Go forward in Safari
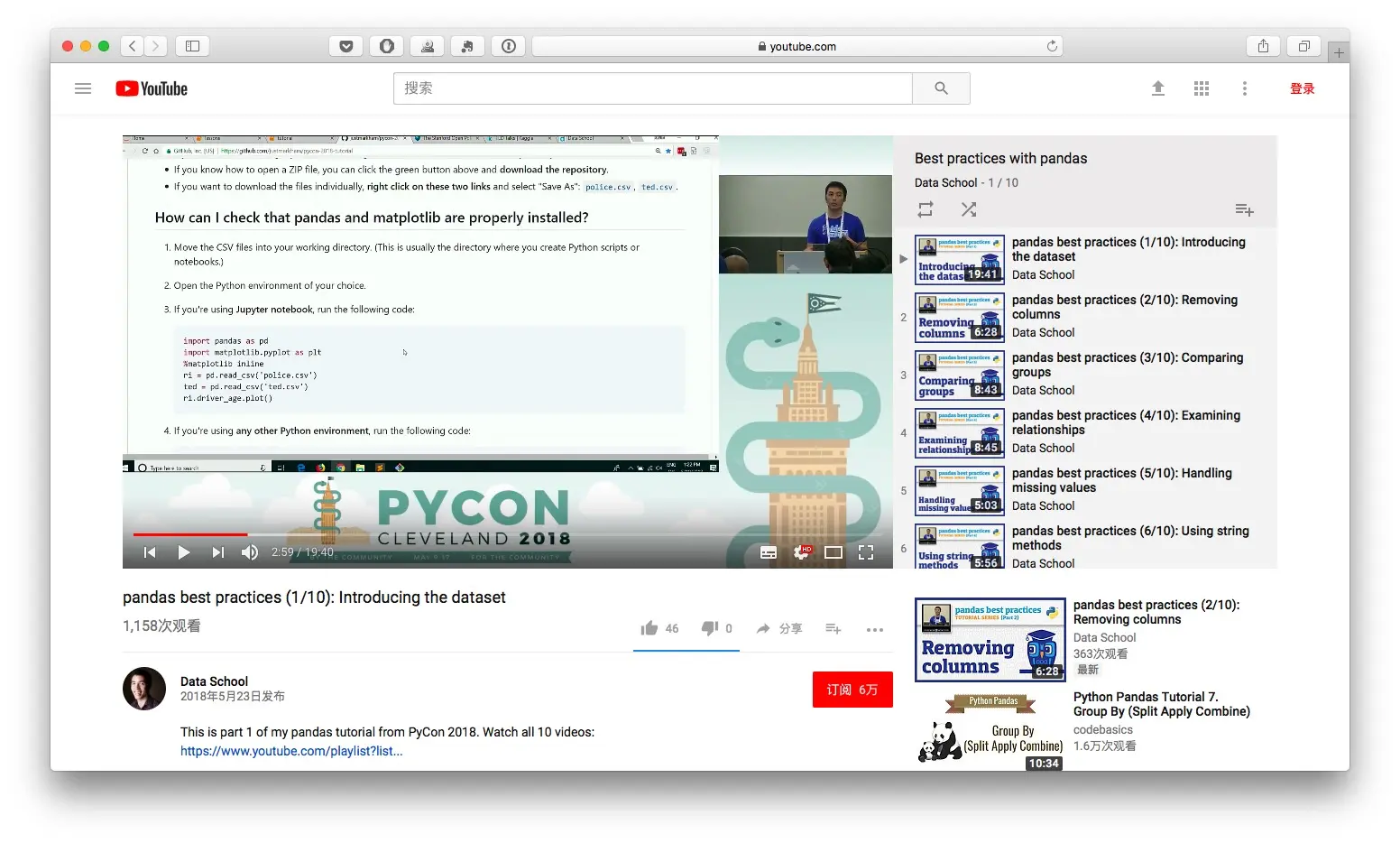 pos(156,45)
